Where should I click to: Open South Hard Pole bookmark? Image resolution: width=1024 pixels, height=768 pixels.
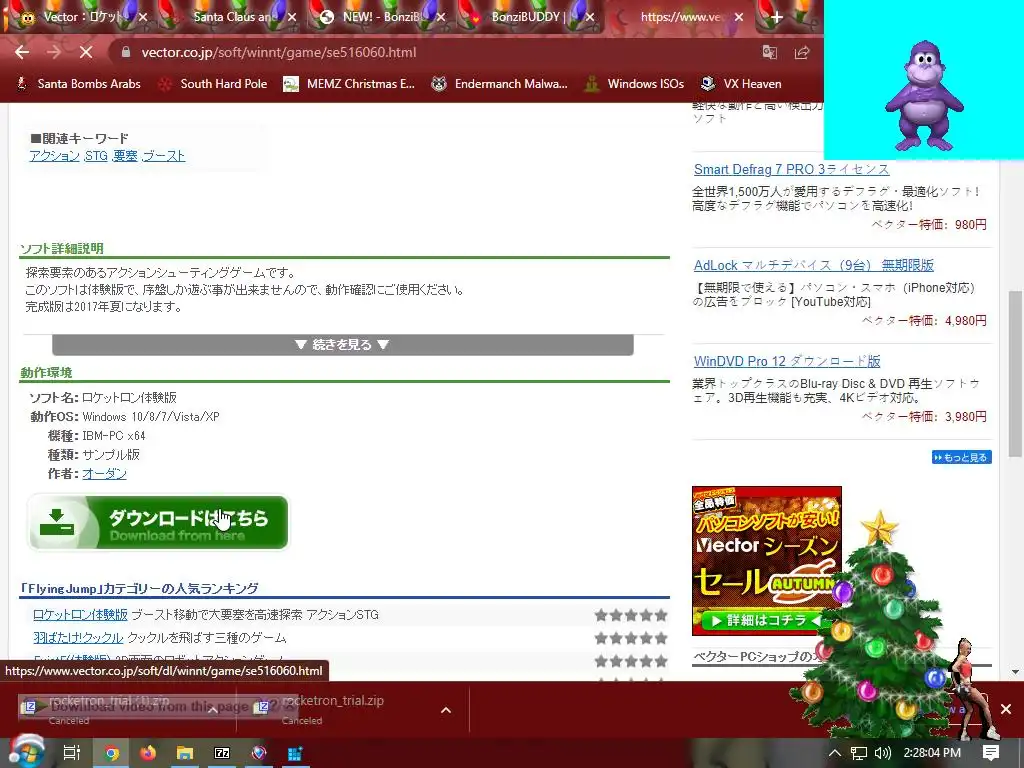point(214,84)
